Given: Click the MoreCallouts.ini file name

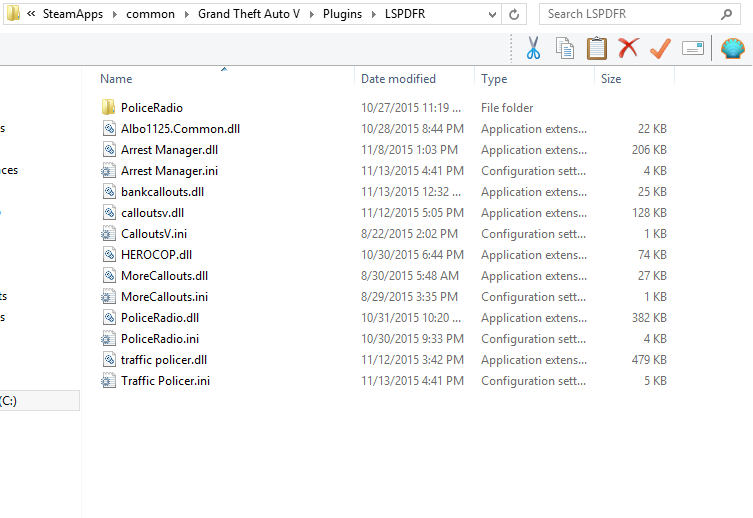Looking at the screenshot, I should click(x=164, y=297).
